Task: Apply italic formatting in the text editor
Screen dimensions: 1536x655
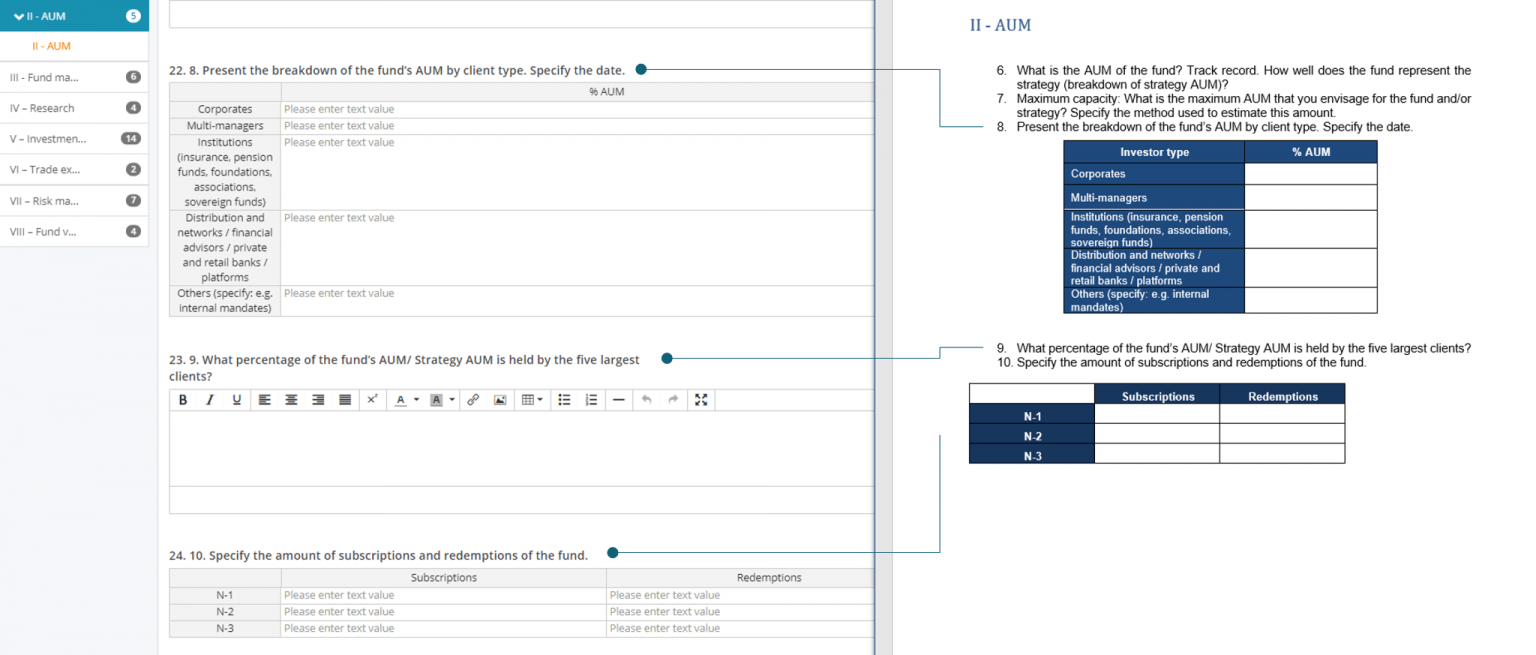Action: tap(209, 399)
